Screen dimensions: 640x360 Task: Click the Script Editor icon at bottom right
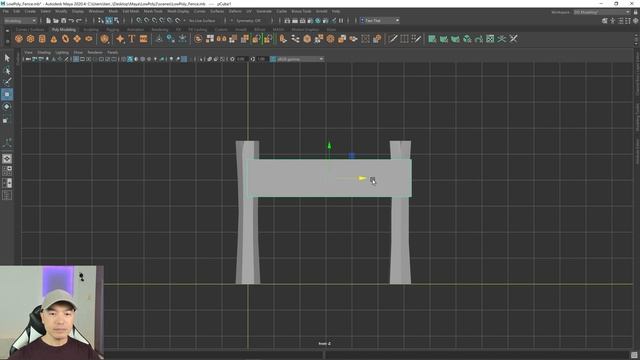pyautogui.click(x=634, y=355)
